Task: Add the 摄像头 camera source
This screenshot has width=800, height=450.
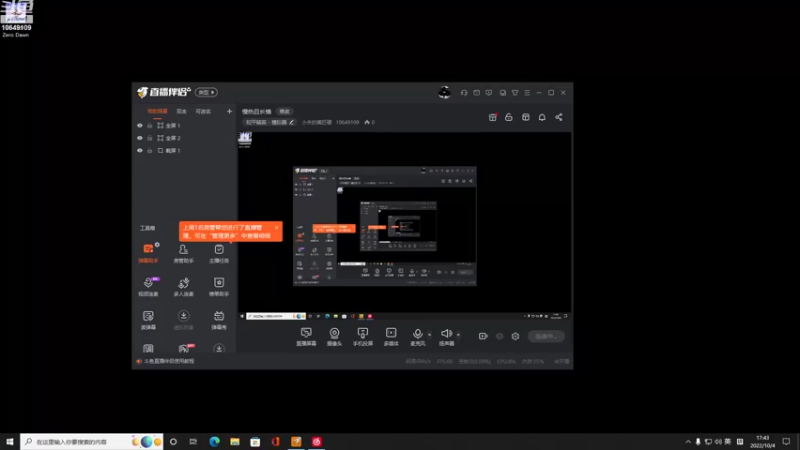Action: pyautogui.click(x=334, y=337)
